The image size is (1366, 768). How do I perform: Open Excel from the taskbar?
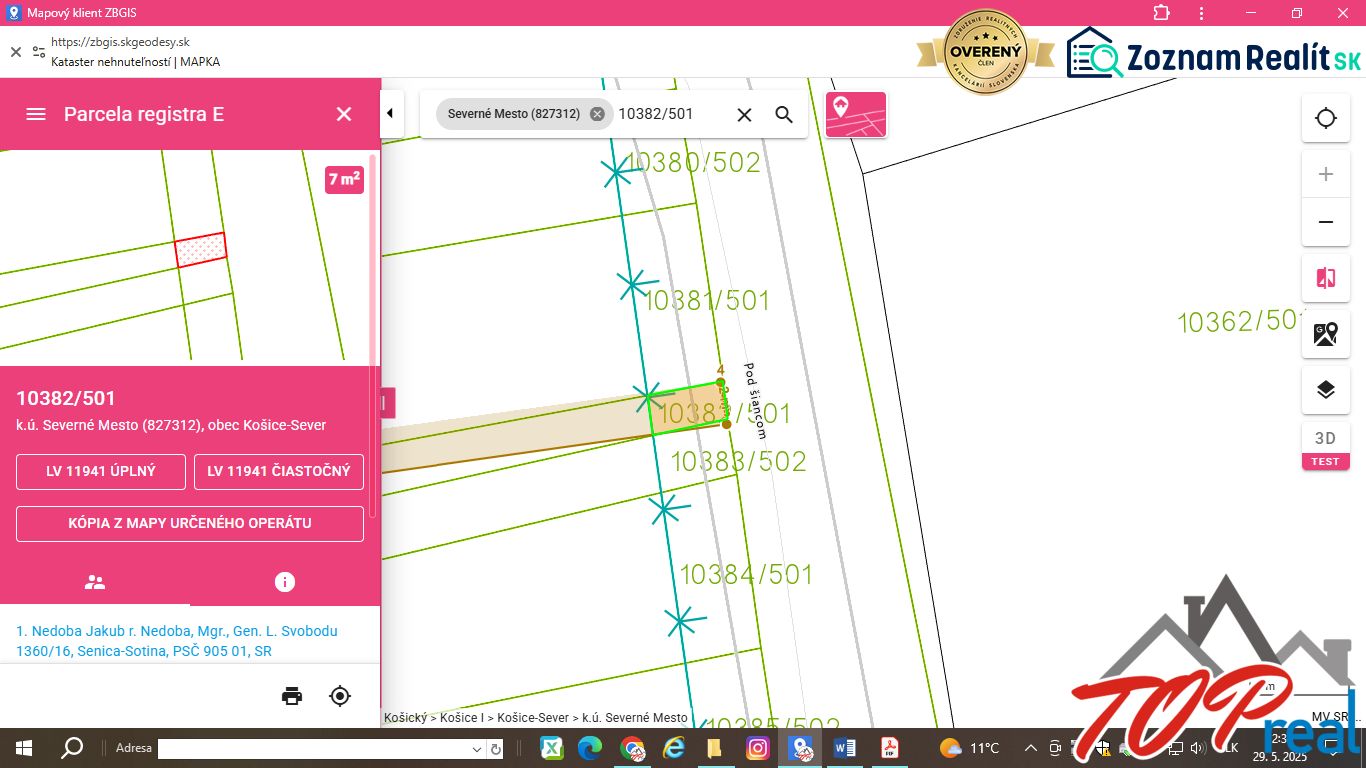[551, 748]
